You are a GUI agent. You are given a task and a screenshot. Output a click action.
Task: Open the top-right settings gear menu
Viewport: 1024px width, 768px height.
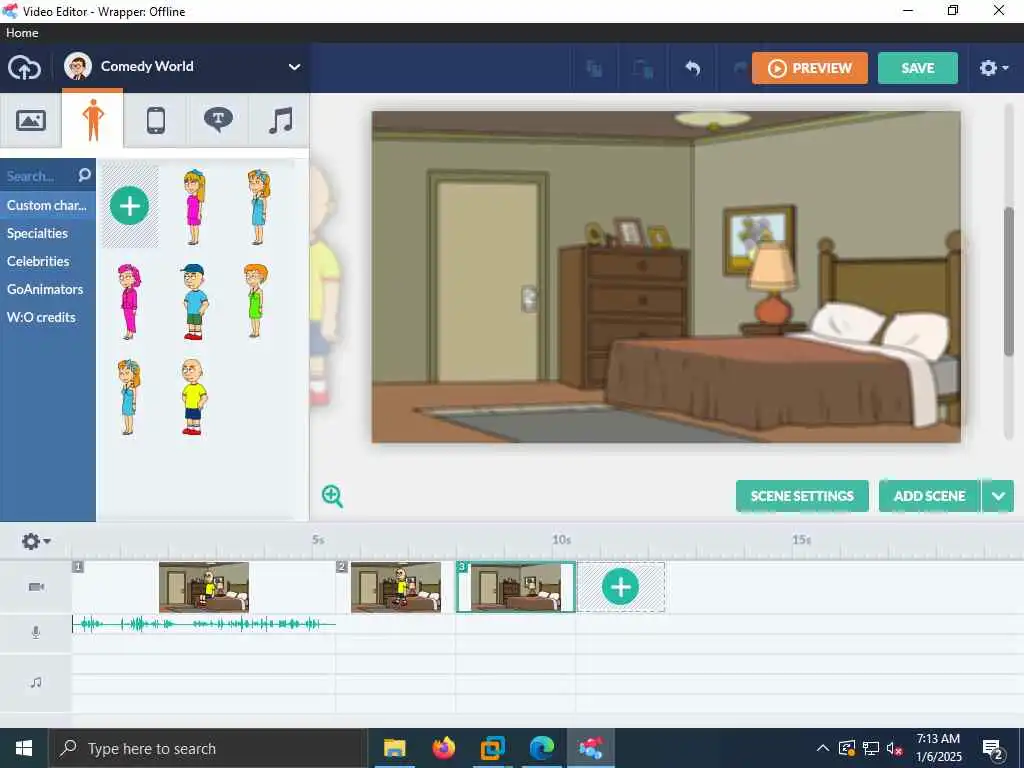[x=993, y=68]
